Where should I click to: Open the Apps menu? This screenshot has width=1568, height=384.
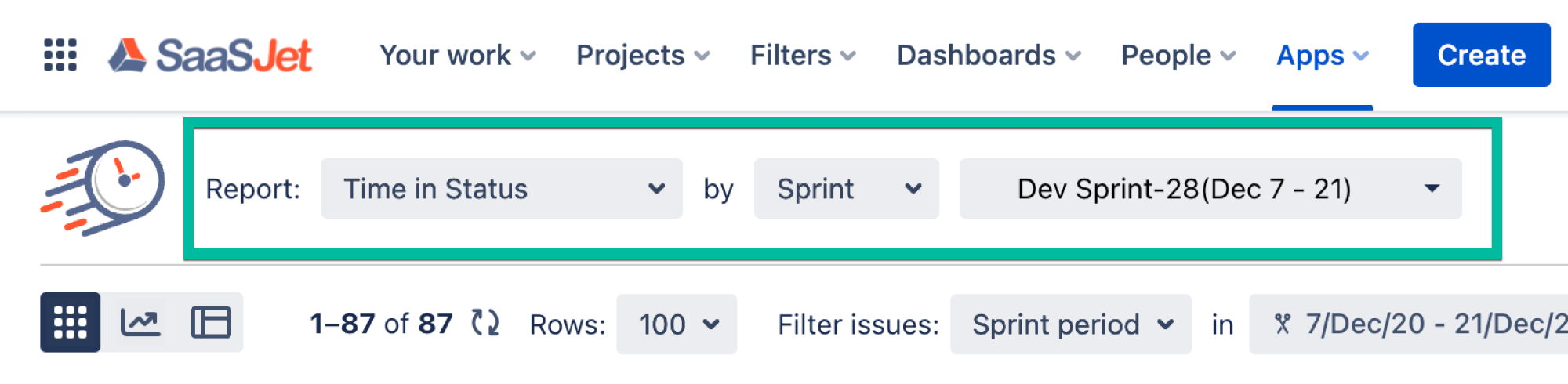click(x=1323, y=56)
